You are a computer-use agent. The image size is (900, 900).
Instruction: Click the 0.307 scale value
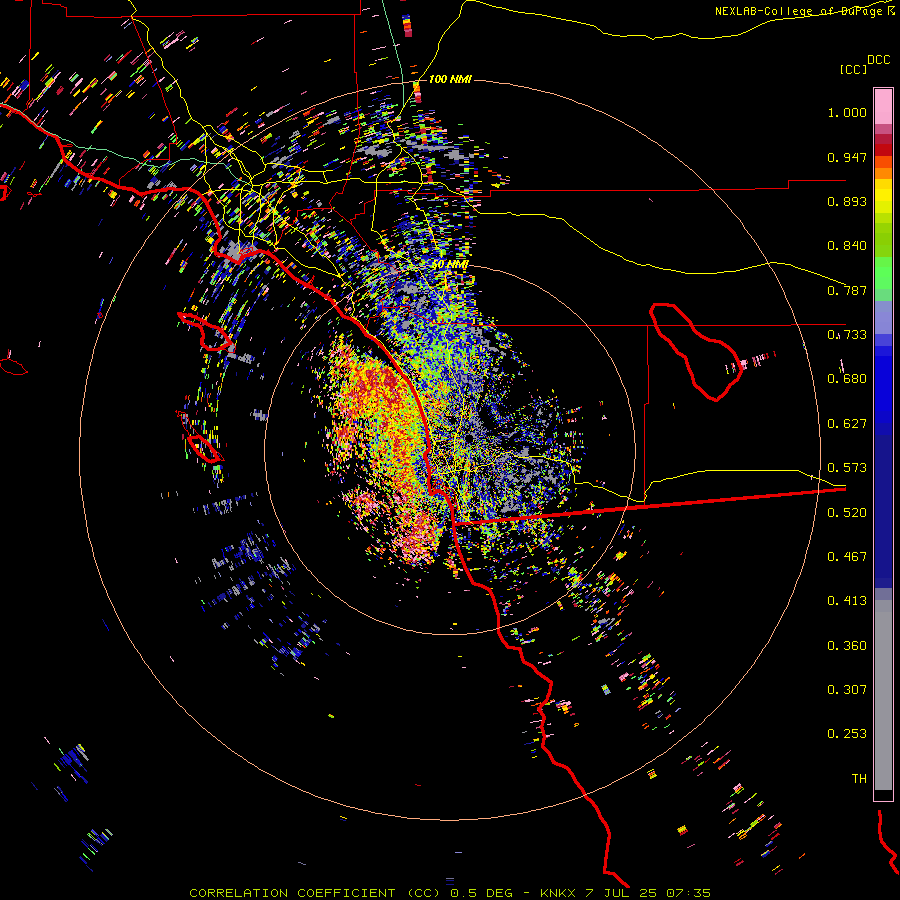coord(847,690)
